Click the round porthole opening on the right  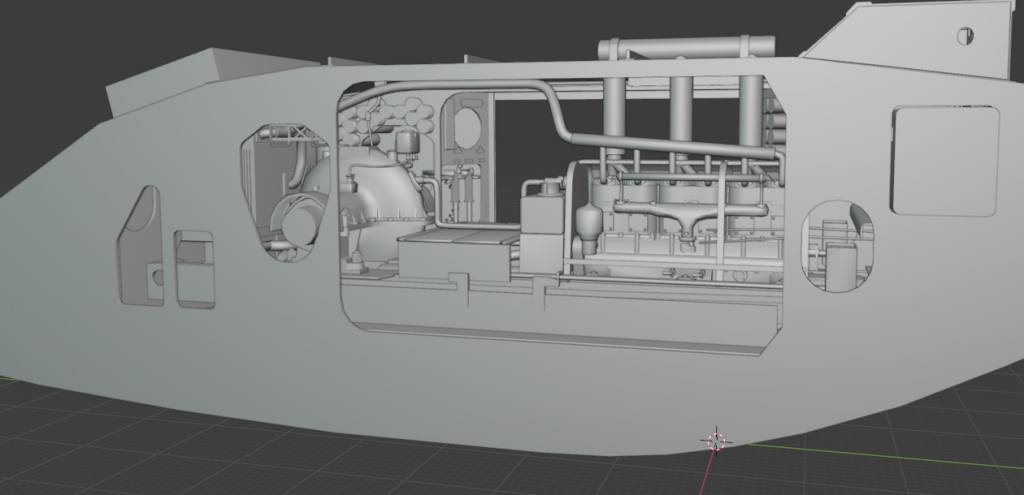[x=838, y=246]
